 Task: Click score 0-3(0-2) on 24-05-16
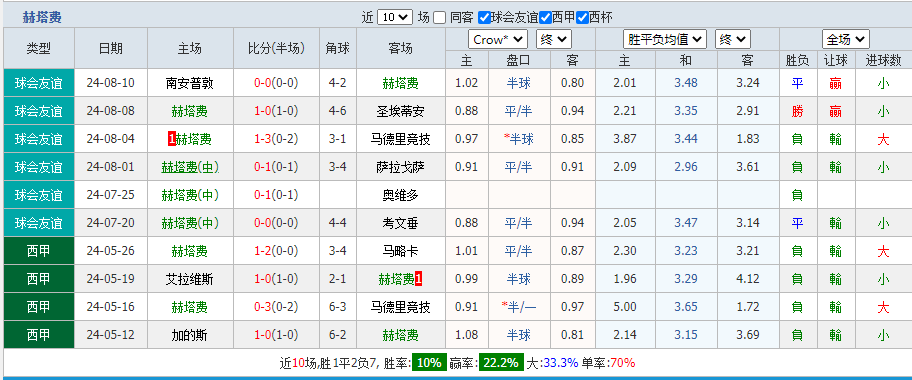tap(276, 307)
